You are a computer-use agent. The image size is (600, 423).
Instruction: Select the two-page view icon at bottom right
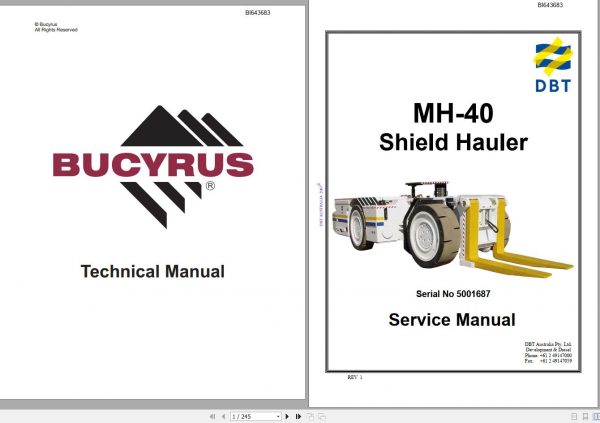(x=596, y=416)
